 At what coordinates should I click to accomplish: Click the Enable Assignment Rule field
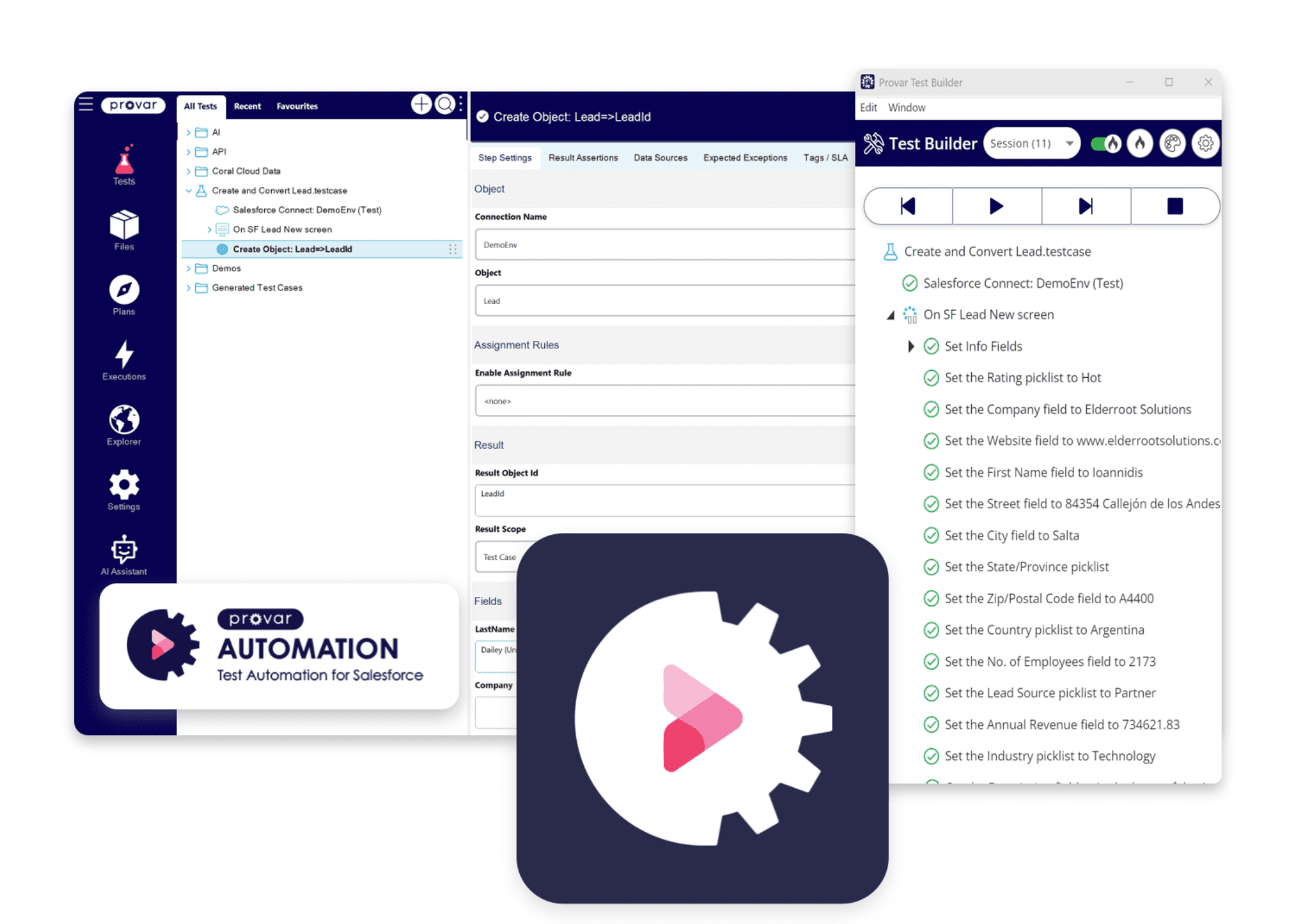click(x=665, y=401)
